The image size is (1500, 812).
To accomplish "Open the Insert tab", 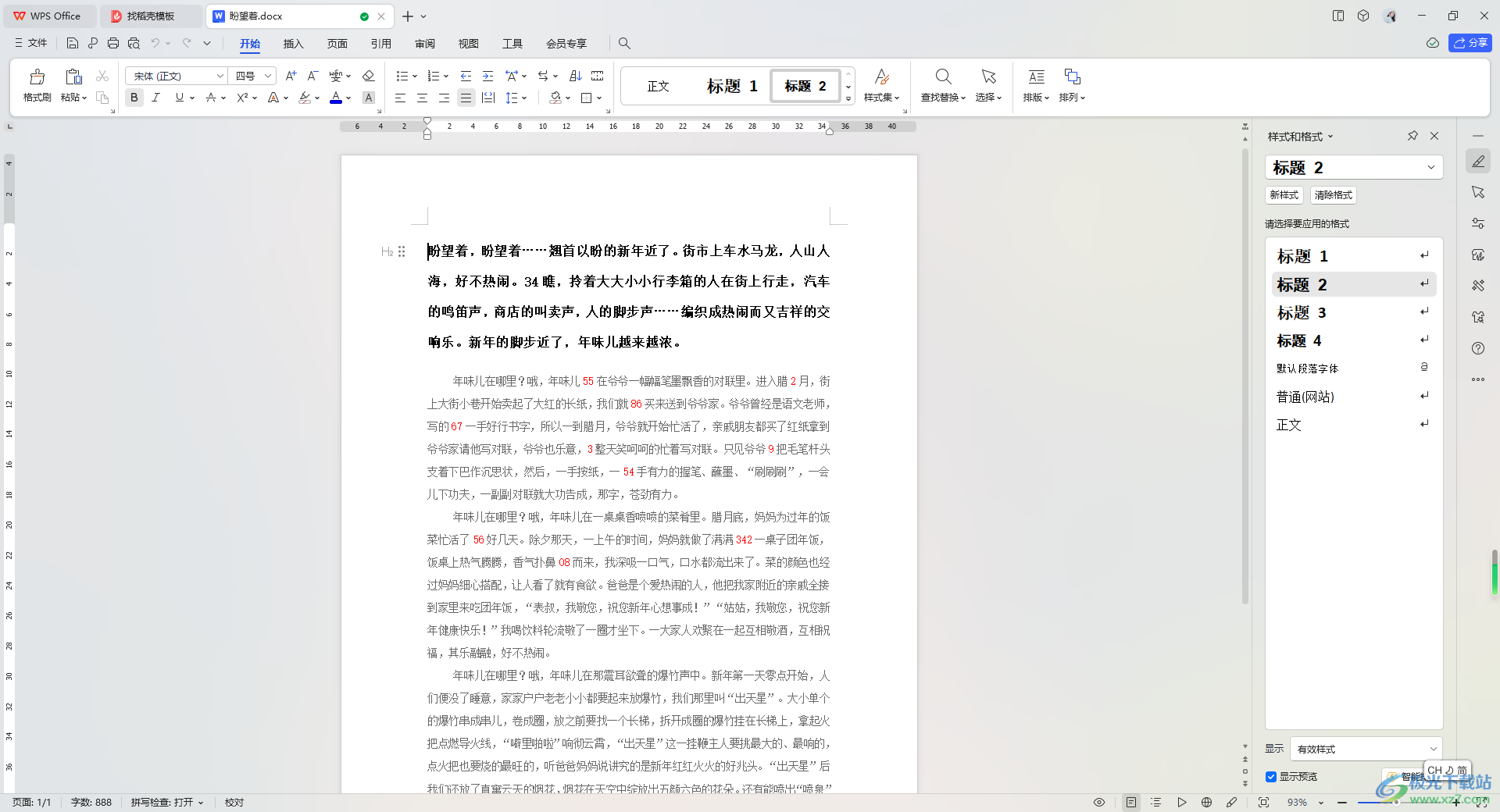I will pos(293,44).
